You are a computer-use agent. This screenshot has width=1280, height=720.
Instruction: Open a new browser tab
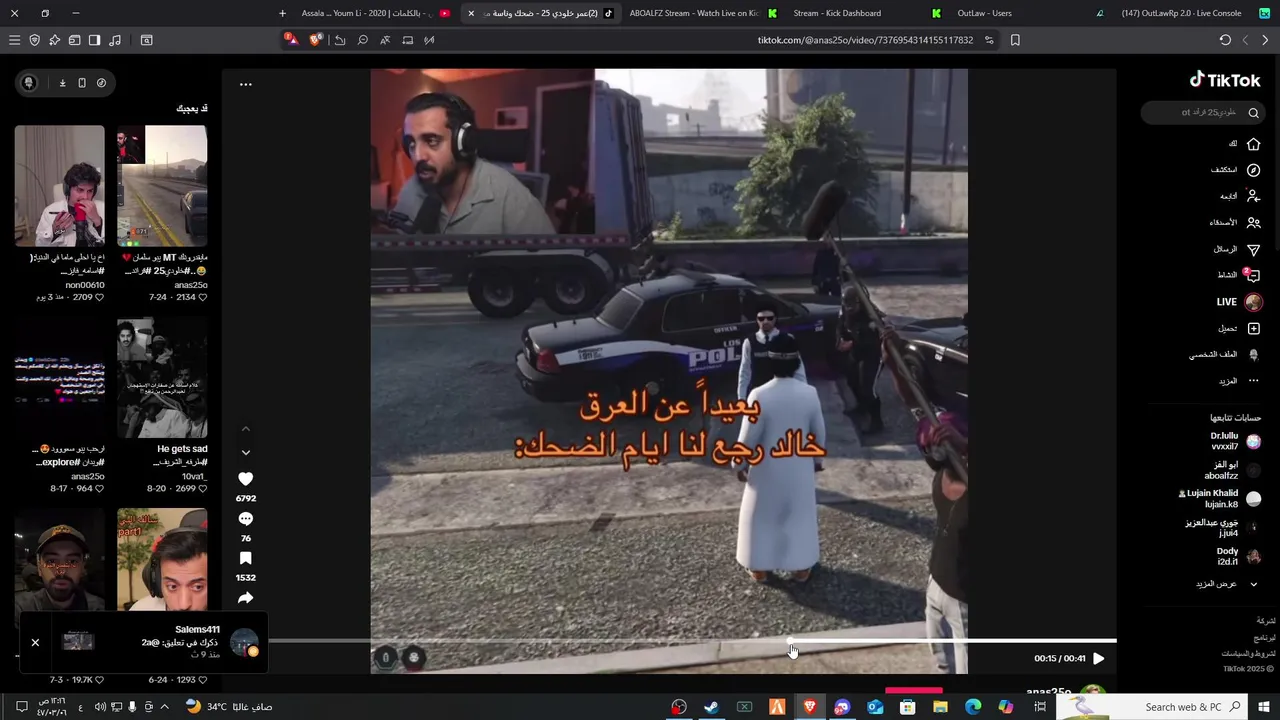click(282, 13)
